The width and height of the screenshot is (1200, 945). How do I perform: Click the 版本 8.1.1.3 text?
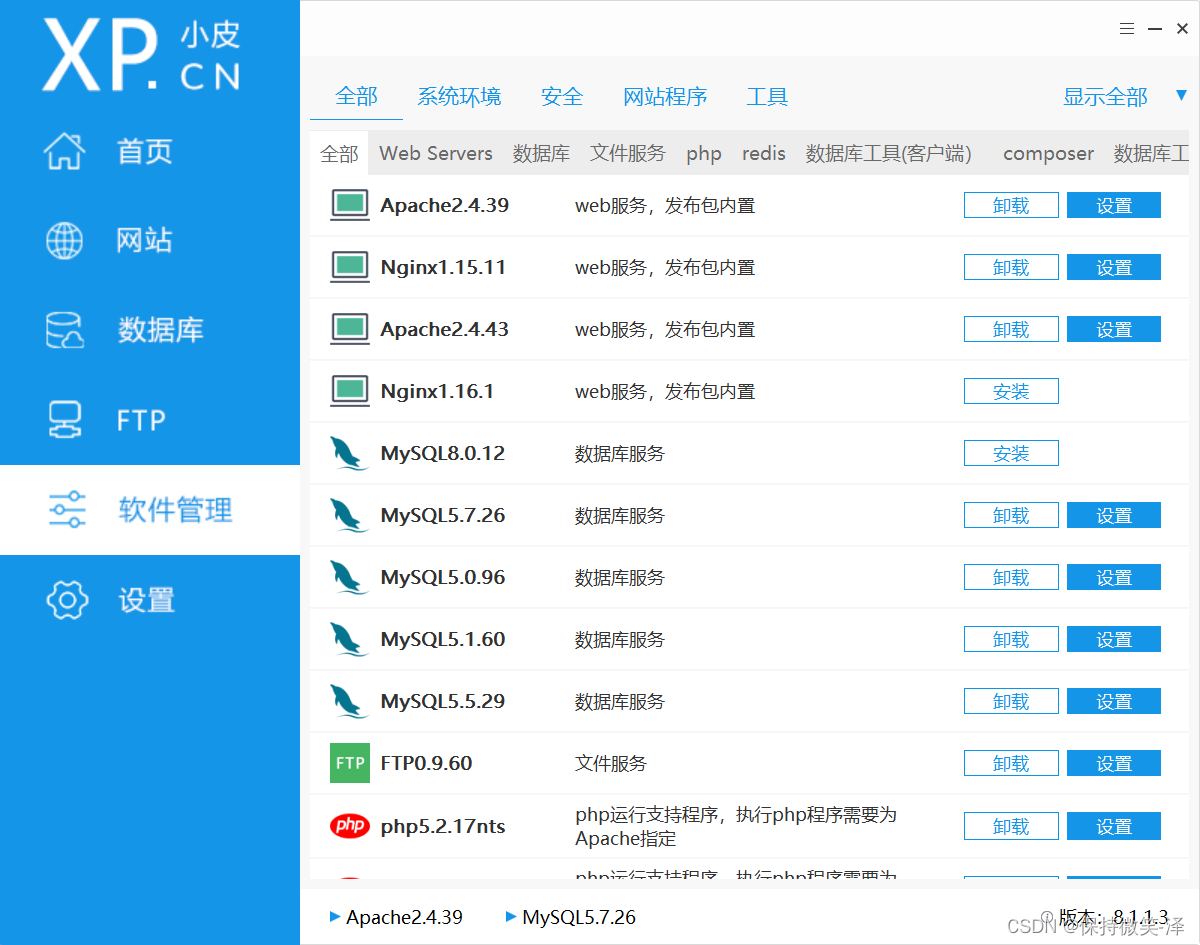coord(1113,917)
